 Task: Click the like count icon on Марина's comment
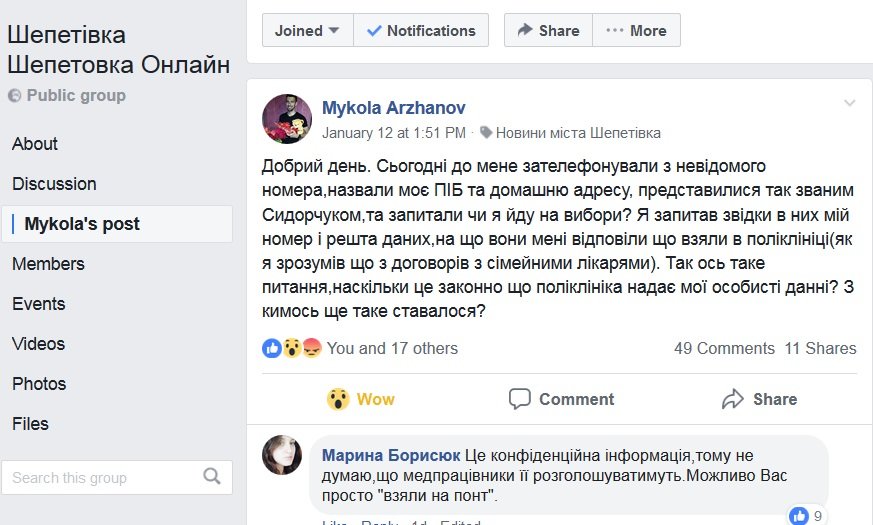coord(799,516)
